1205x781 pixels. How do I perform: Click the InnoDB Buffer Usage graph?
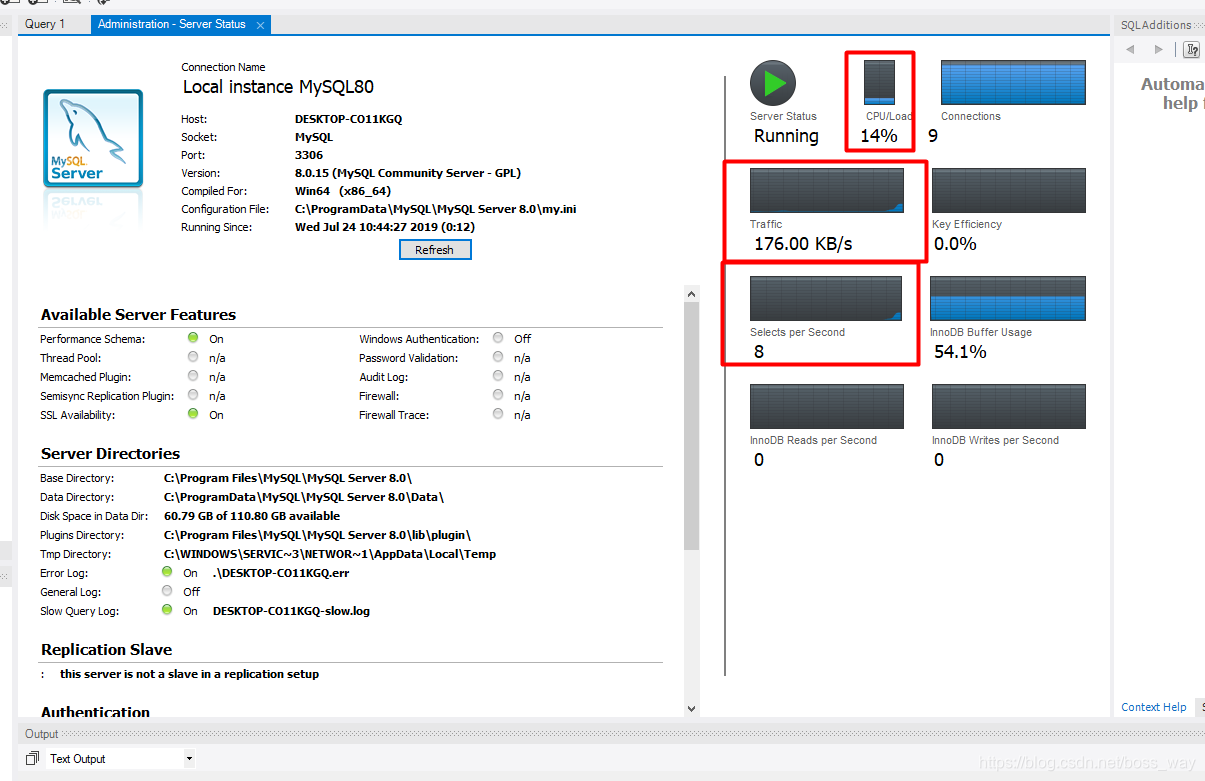[x=1008, y=298]
